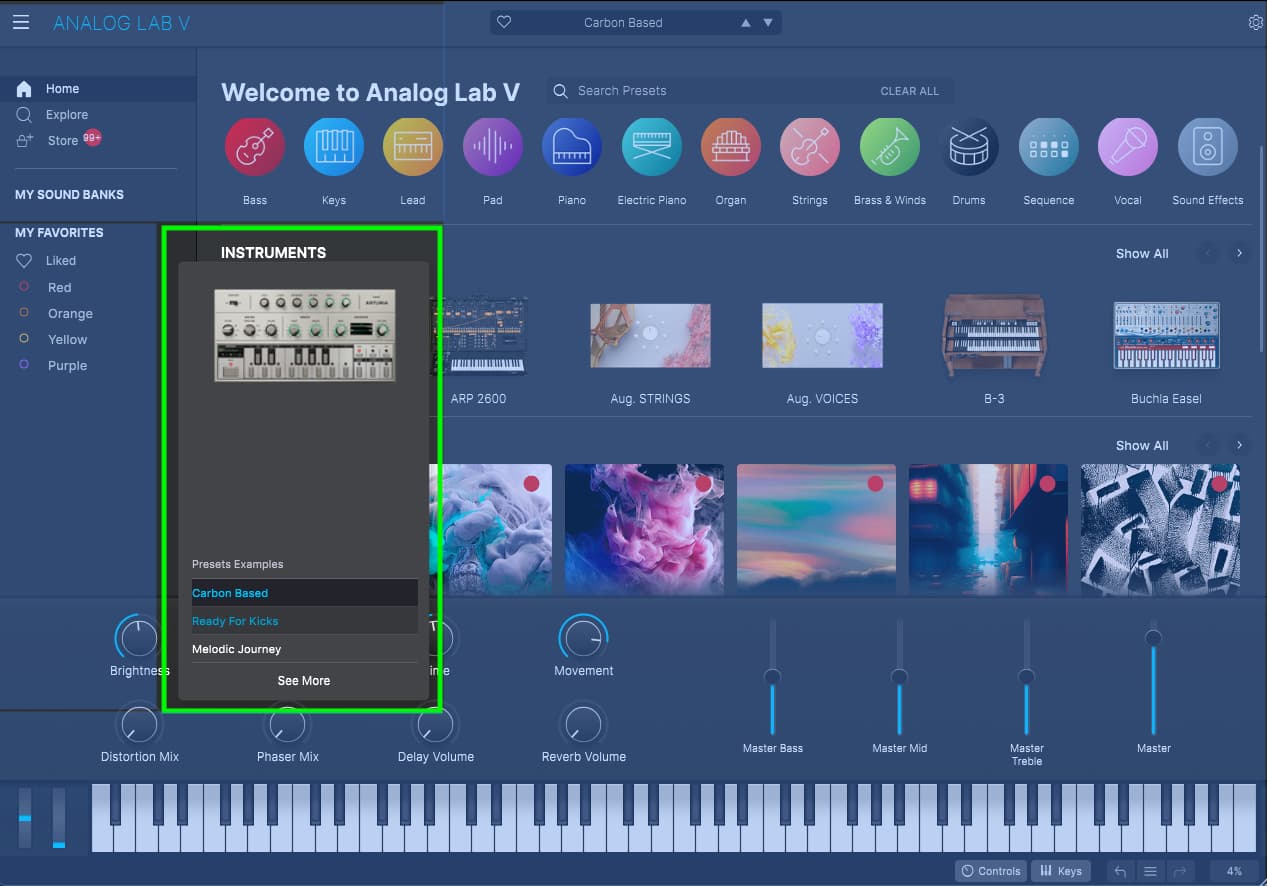Show Purple favorites list
Viewport: 1267px width, 886px height.
[x=67, y=366]
